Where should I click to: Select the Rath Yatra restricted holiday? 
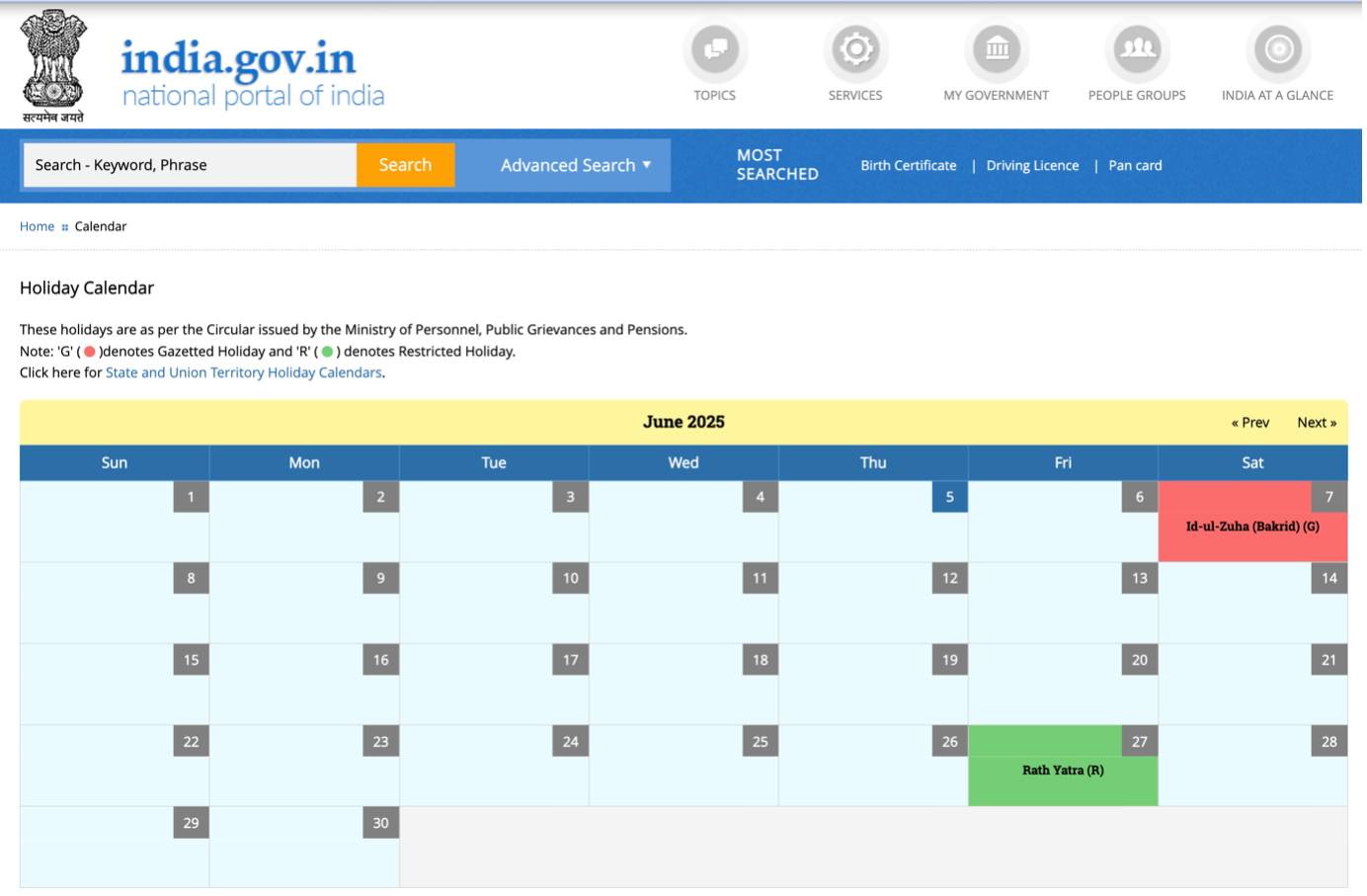1063,770
